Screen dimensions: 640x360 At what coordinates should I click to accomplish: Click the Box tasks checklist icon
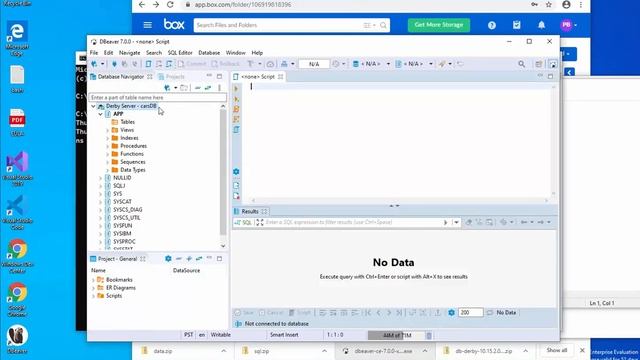tap(517, 25)
